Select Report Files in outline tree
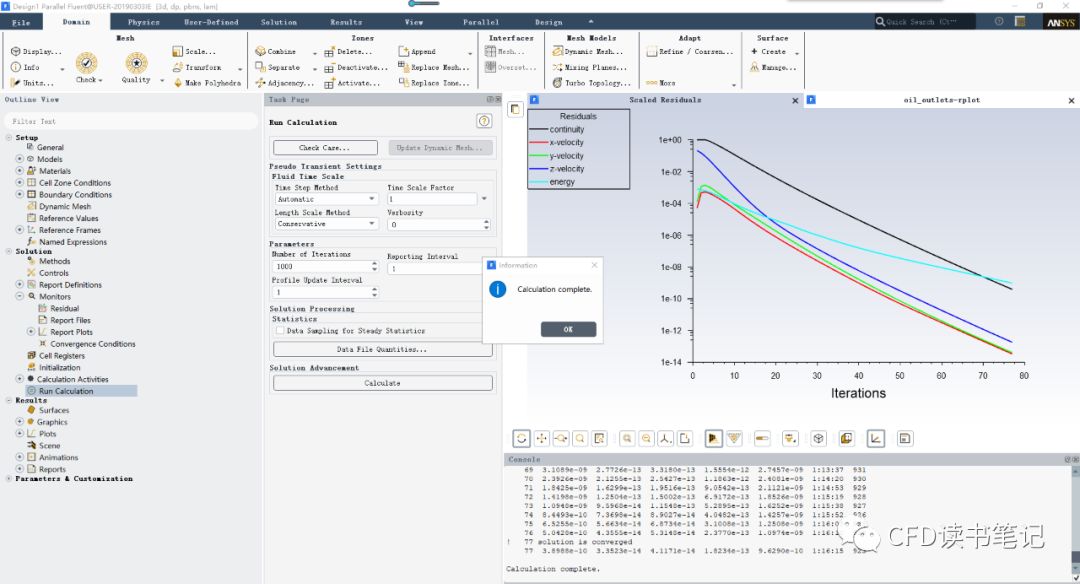 tap(70, 320)
